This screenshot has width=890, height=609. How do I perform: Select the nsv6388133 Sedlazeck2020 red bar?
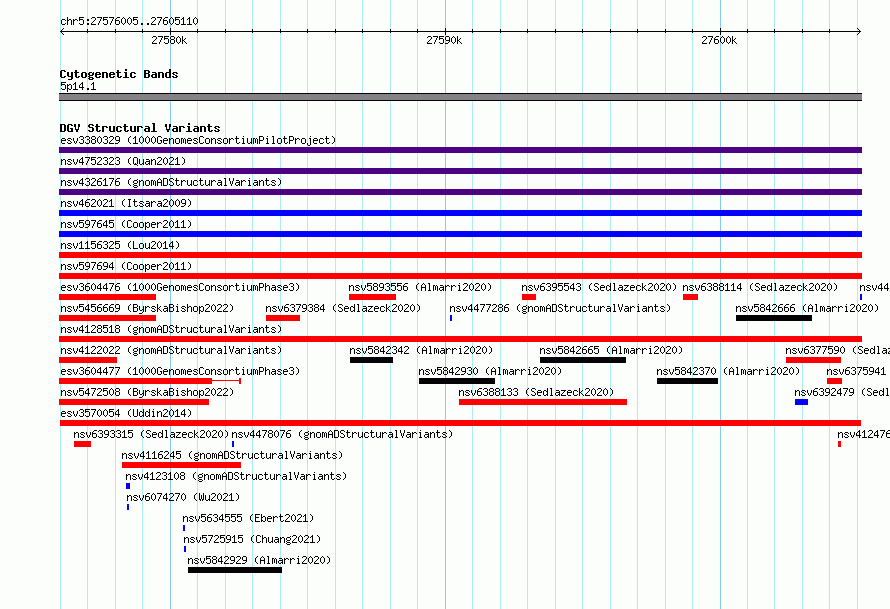(543, 402)
